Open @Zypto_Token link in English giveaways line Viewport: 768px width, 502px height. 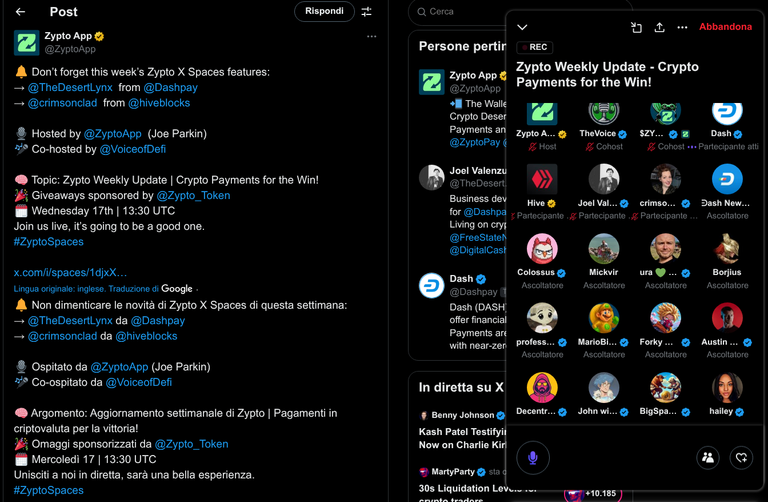[193, 195]
